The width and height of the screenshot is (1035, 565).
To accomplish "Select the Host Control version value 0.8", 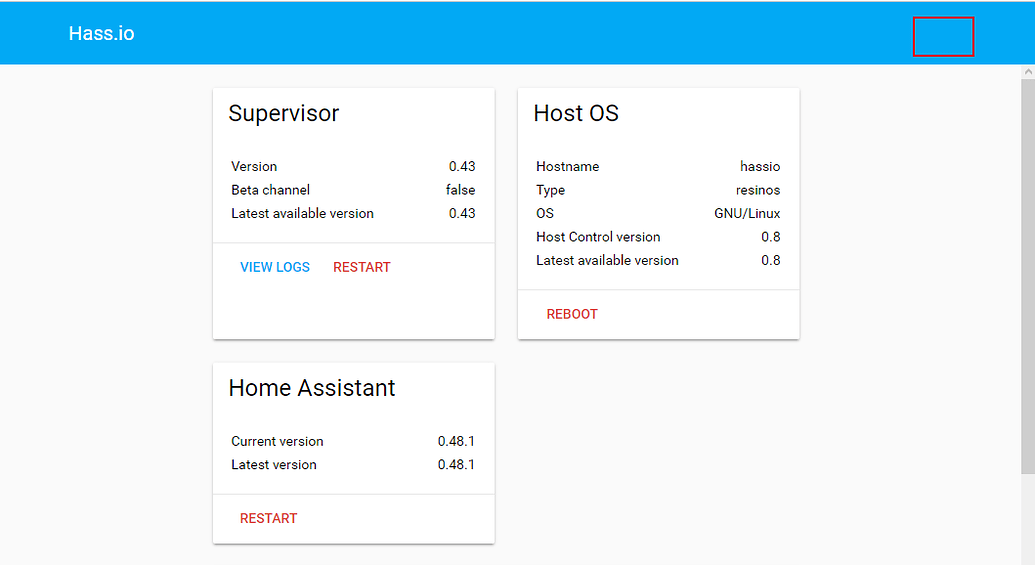I will (x=771, y=237).
